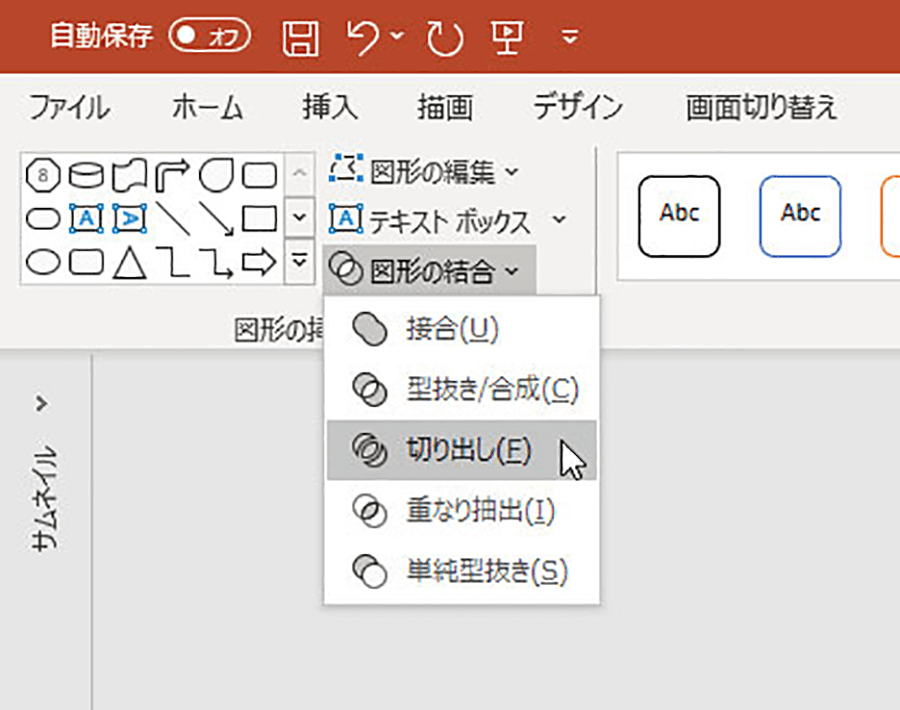Image resolution: width=900 pixels, height=710 pixels.
Task: Choose 重なり抽出(I) from menu
Action: coord(461,510)
